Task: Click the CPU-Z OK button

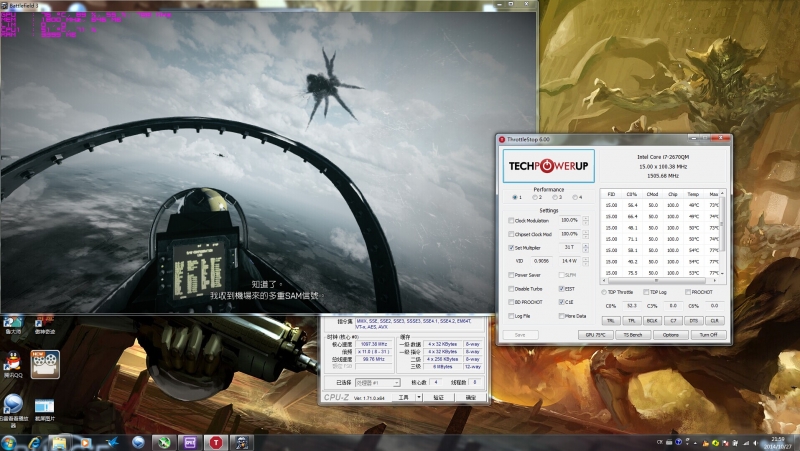Action: (470, 397)
